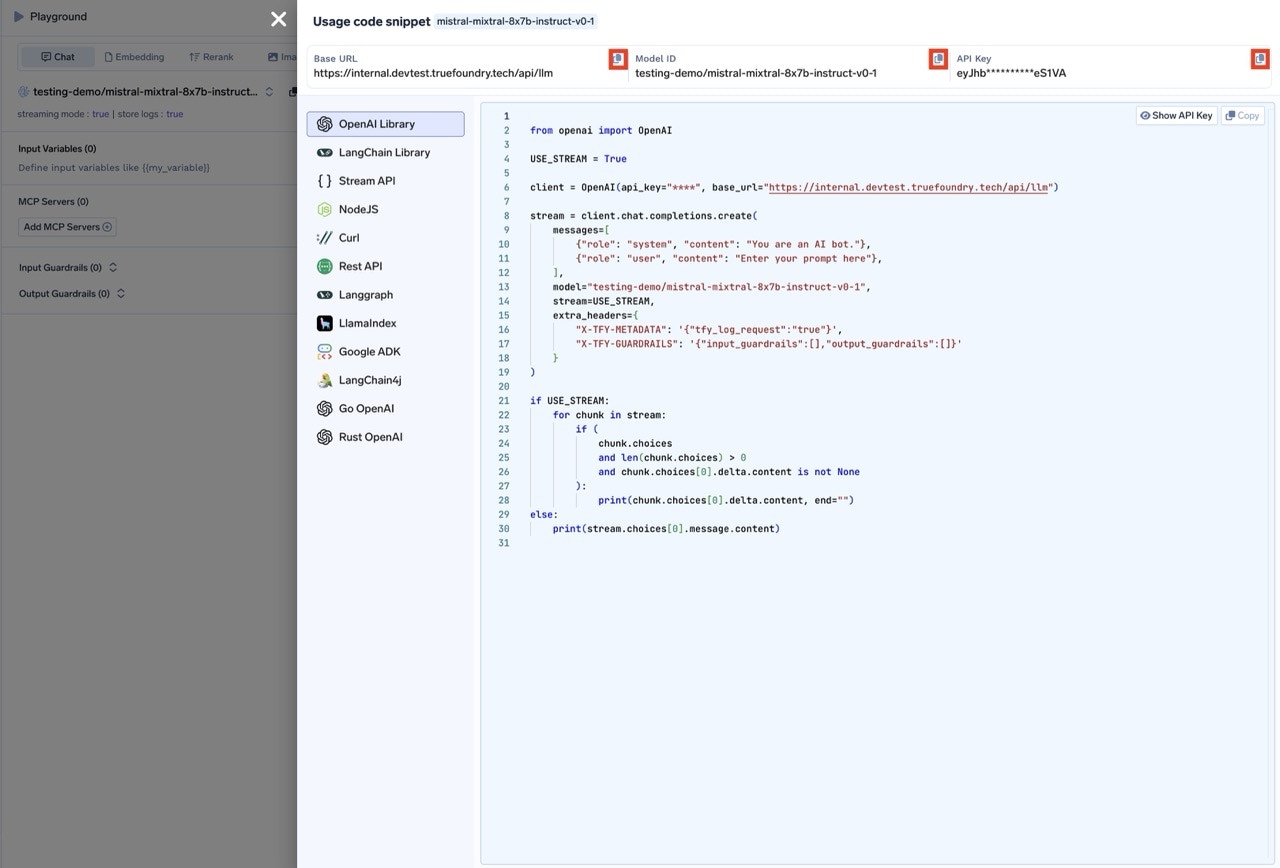This screenshot has height=868, width=1280.
Task: Click the 'stream=USE_STREAM,' code line
Action: 604,301
